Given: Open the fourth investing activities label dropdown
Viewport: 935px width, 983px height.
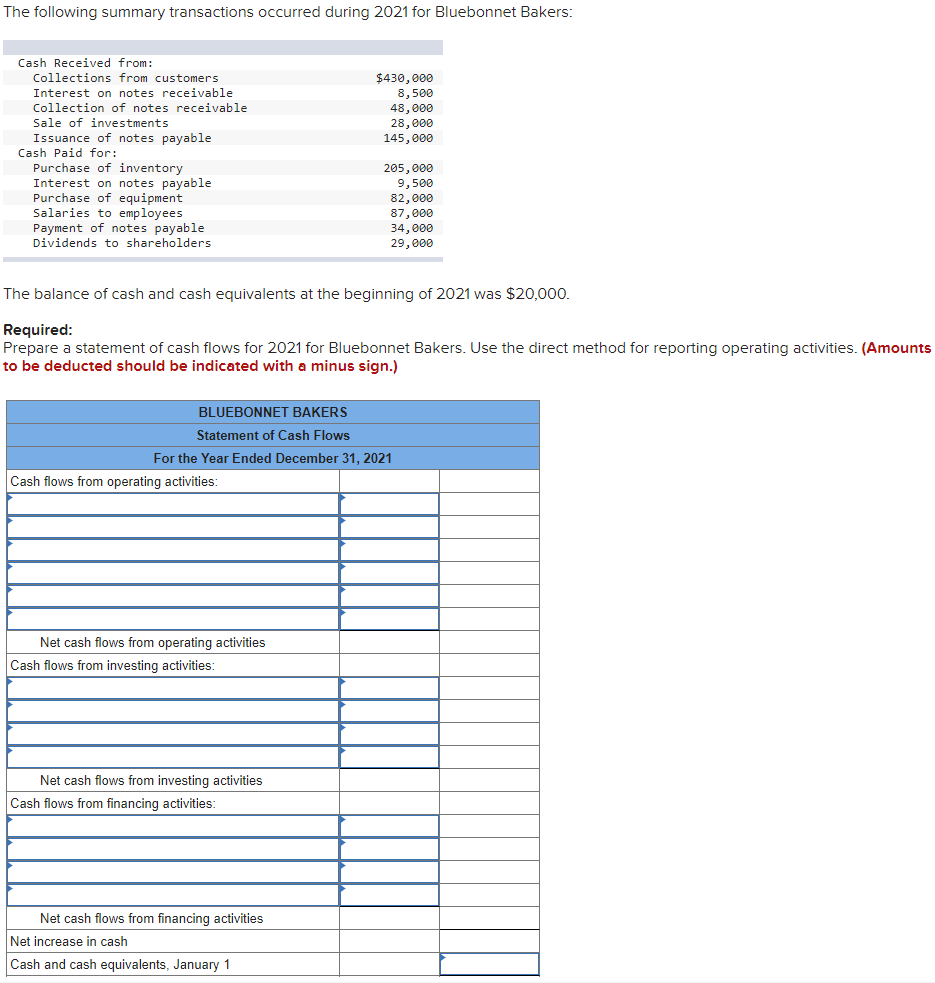Looking at the screenshot, I should tap(172, 757).
